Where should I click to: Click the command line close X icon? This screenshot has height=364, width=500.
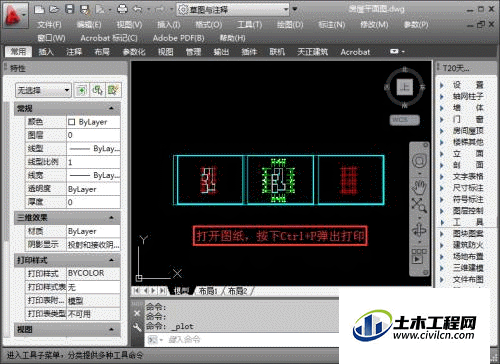[137, 313]
